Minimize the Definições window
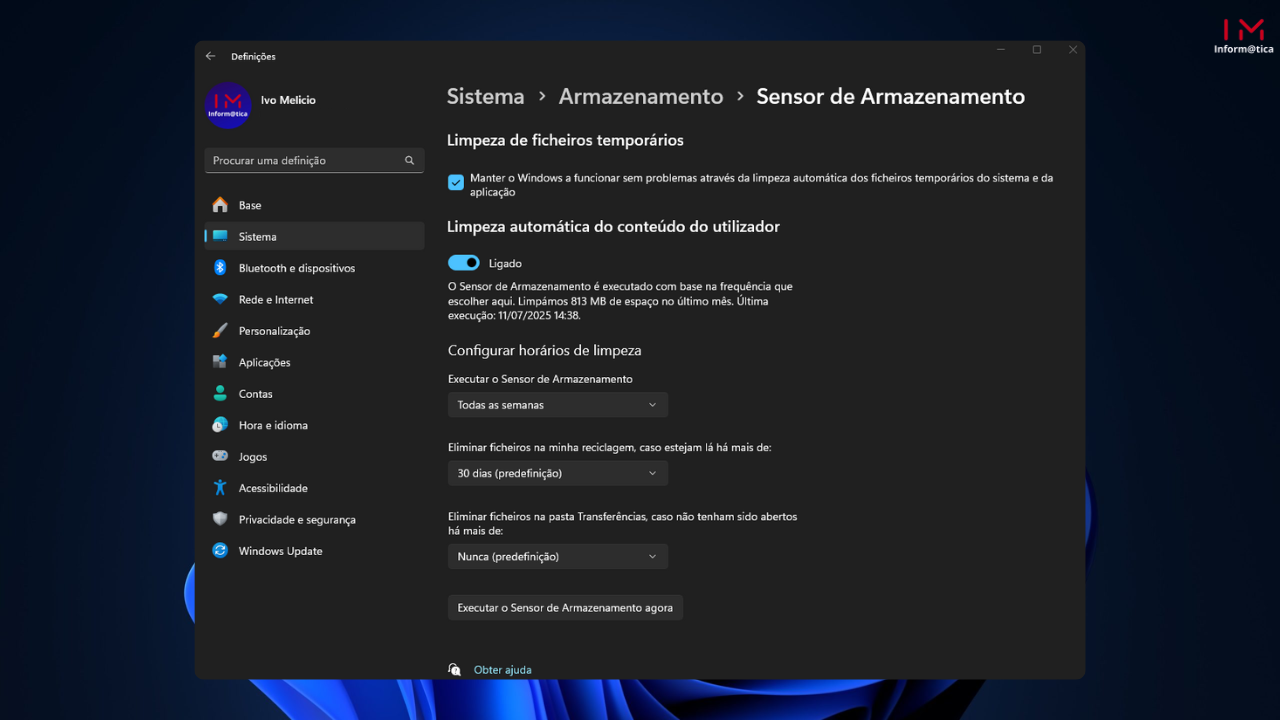This screenshot has width=1280, height=720. point(1001,50)
